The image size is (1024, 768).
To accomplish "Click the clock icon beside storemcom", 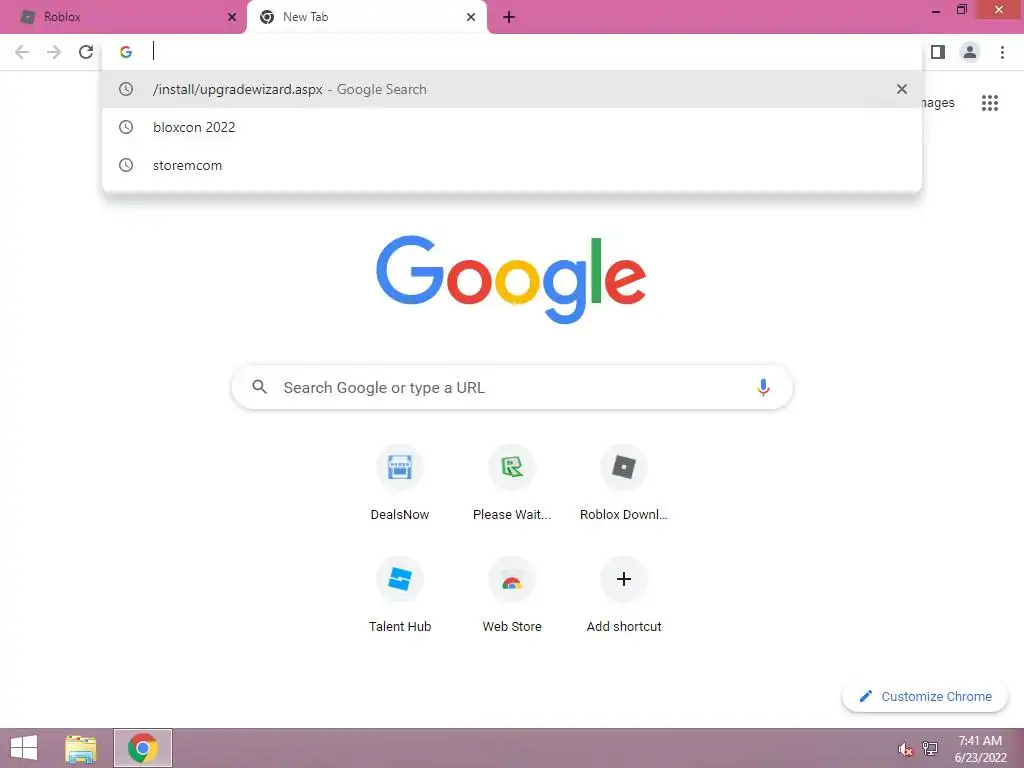I will click(x=126, y=165).
